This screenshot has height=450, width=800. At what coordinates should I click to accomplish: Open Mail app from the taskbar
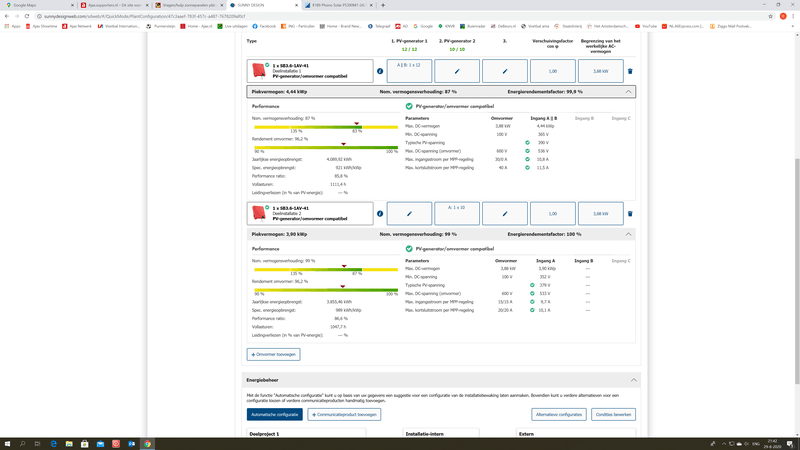[101, 444]
